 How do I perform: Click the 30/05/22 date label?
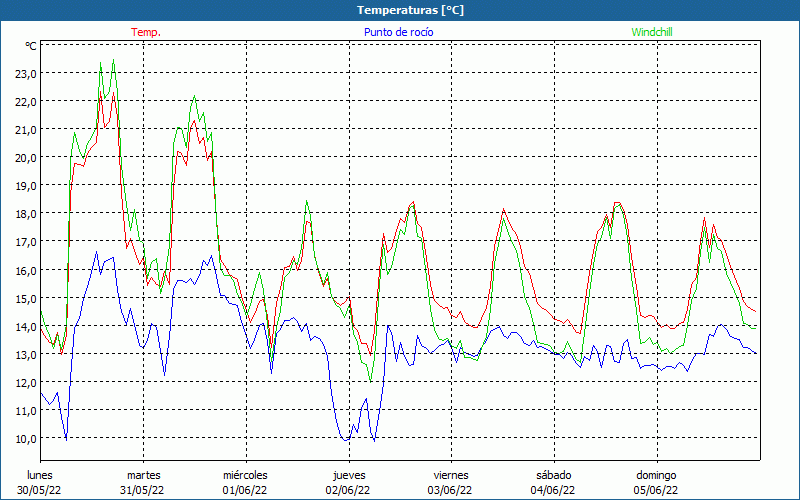pyautogui.click(x=39, y=490)
